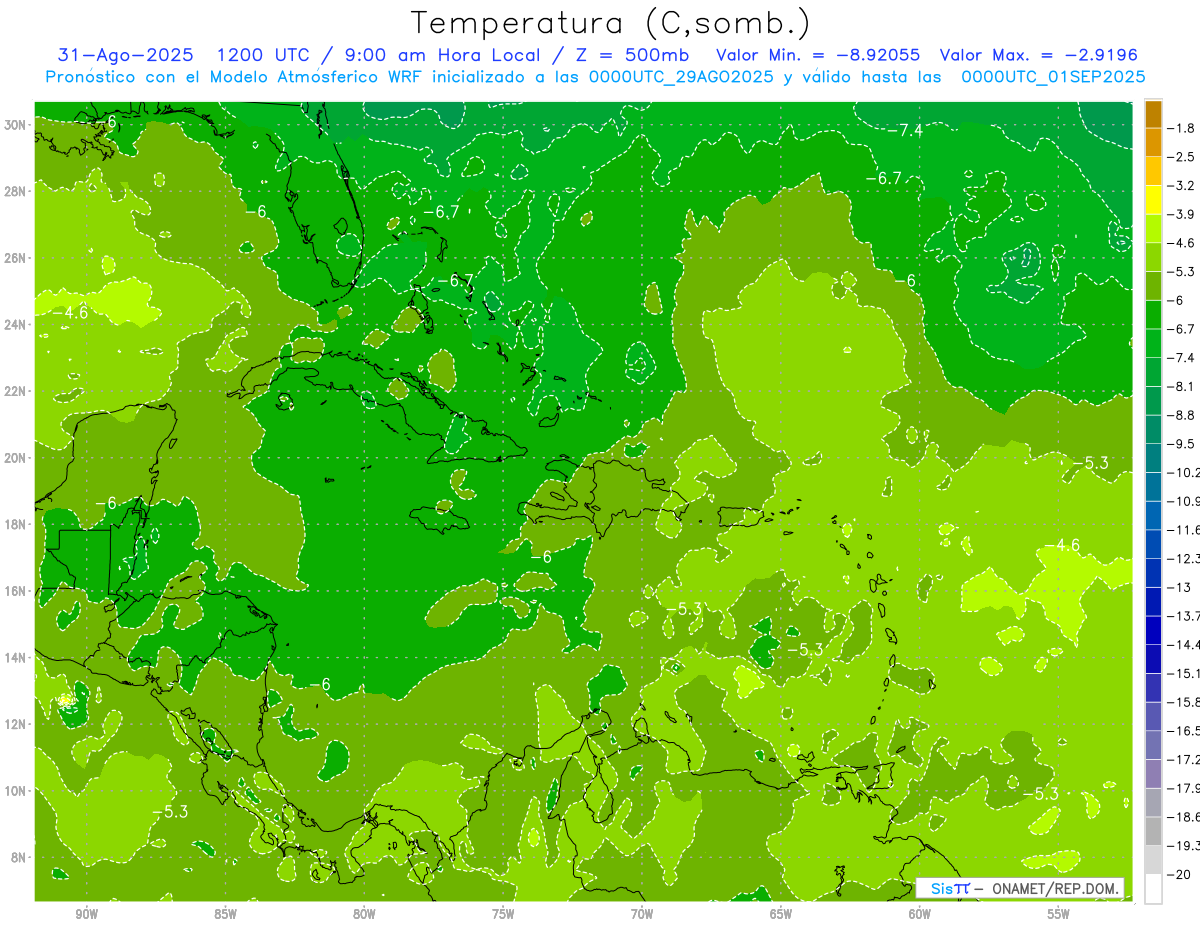Screen dimensions: 1200x927
Task: Click the "Valor Min. = -8.92055" value
Action: coord(819,55)
